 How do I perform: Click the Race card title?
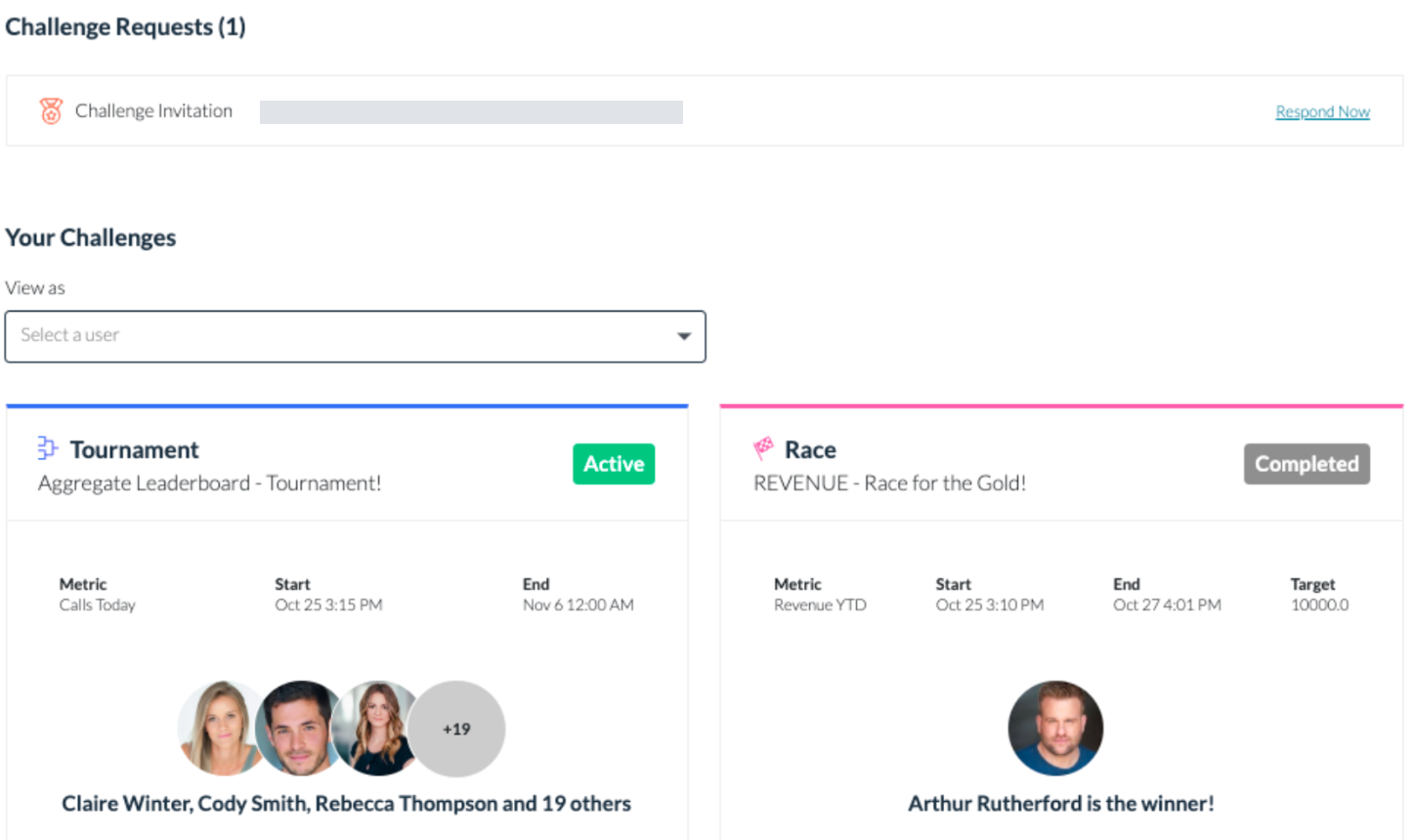coord(810,449)
